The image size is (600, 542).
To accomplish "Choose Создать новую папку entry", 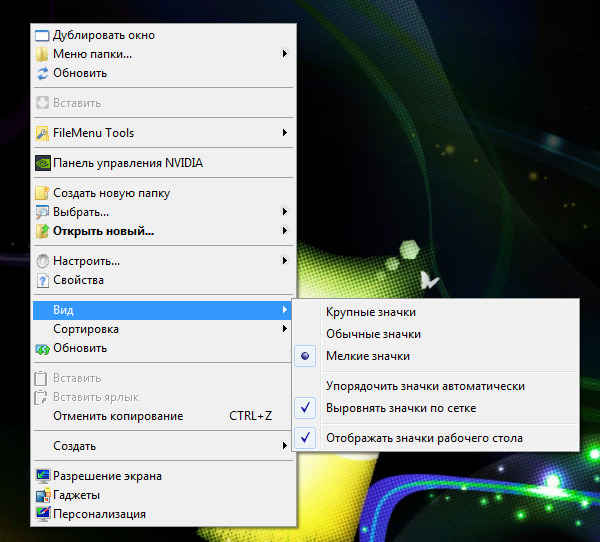I will click(163, 193).
